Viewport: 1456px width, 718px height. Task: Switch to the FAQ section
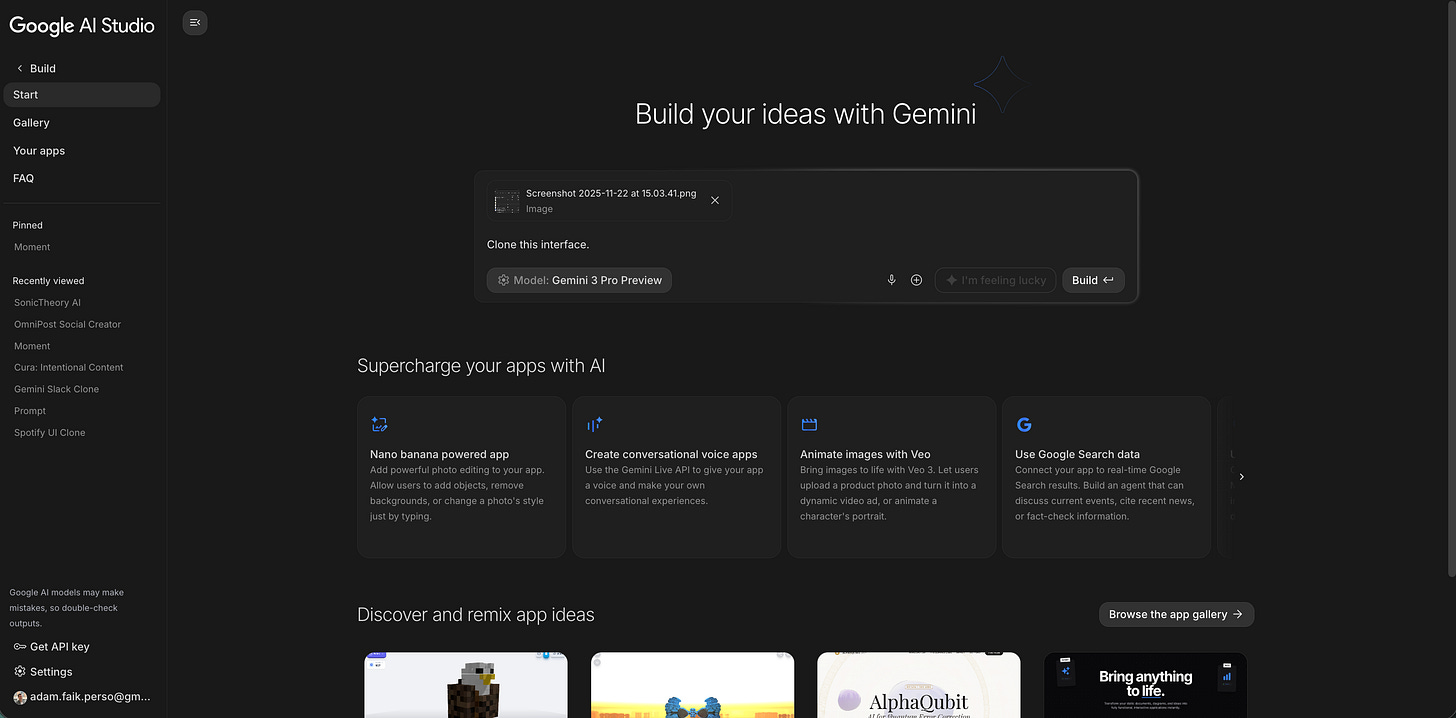point(22,178)
